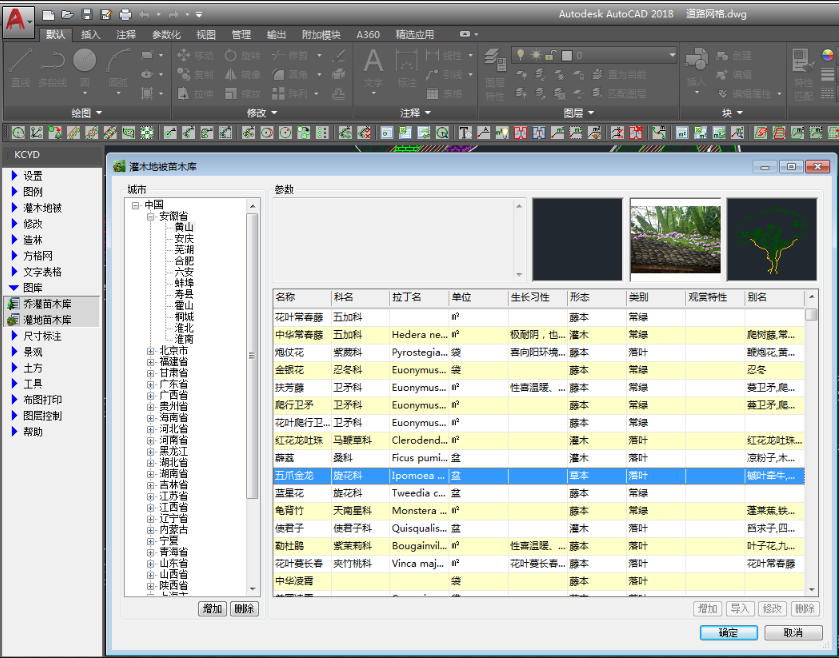
Task: Expand the 广东省 province node
Action: click(150, 384)
